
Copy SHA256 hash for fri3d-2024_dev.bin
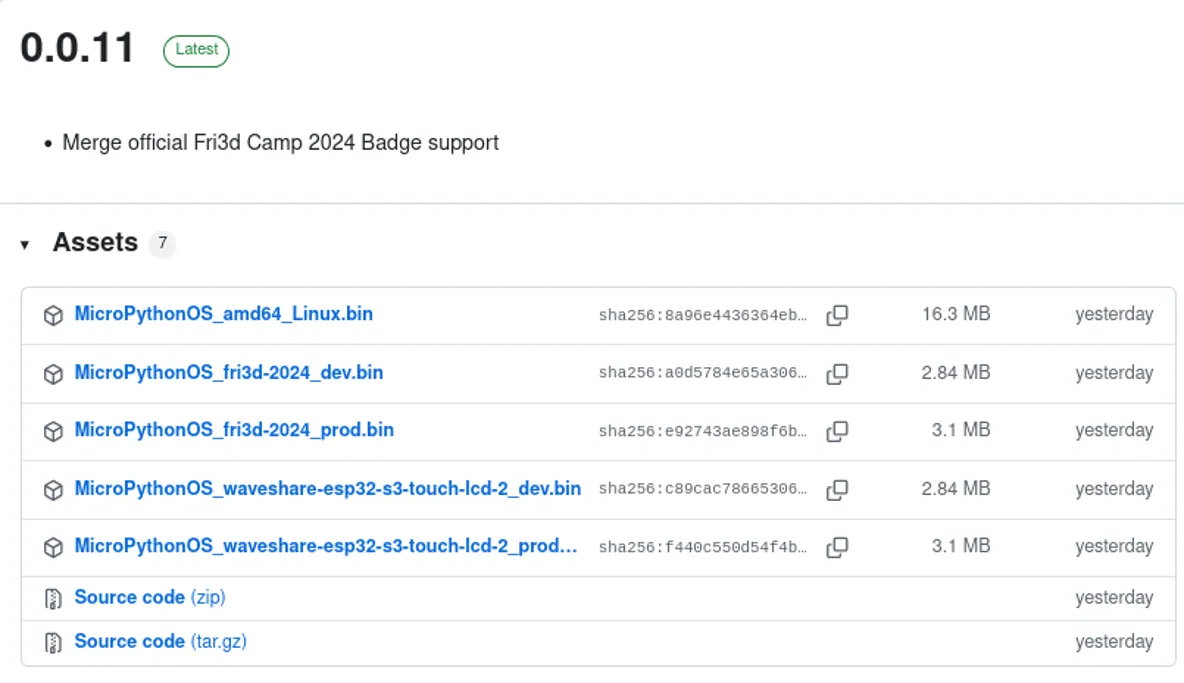837,374
